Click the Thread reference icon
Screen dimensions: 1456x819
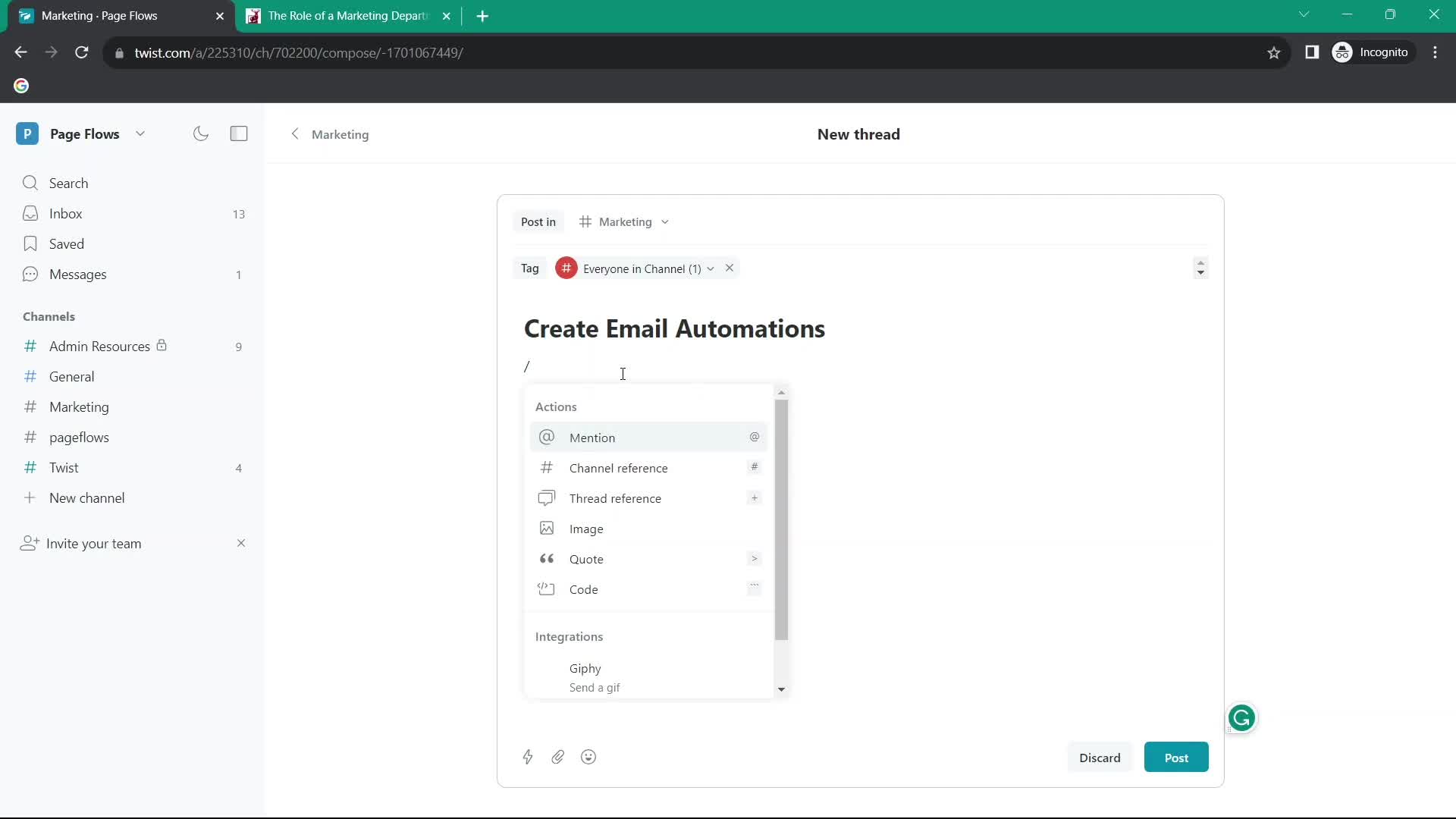point(547,498)
